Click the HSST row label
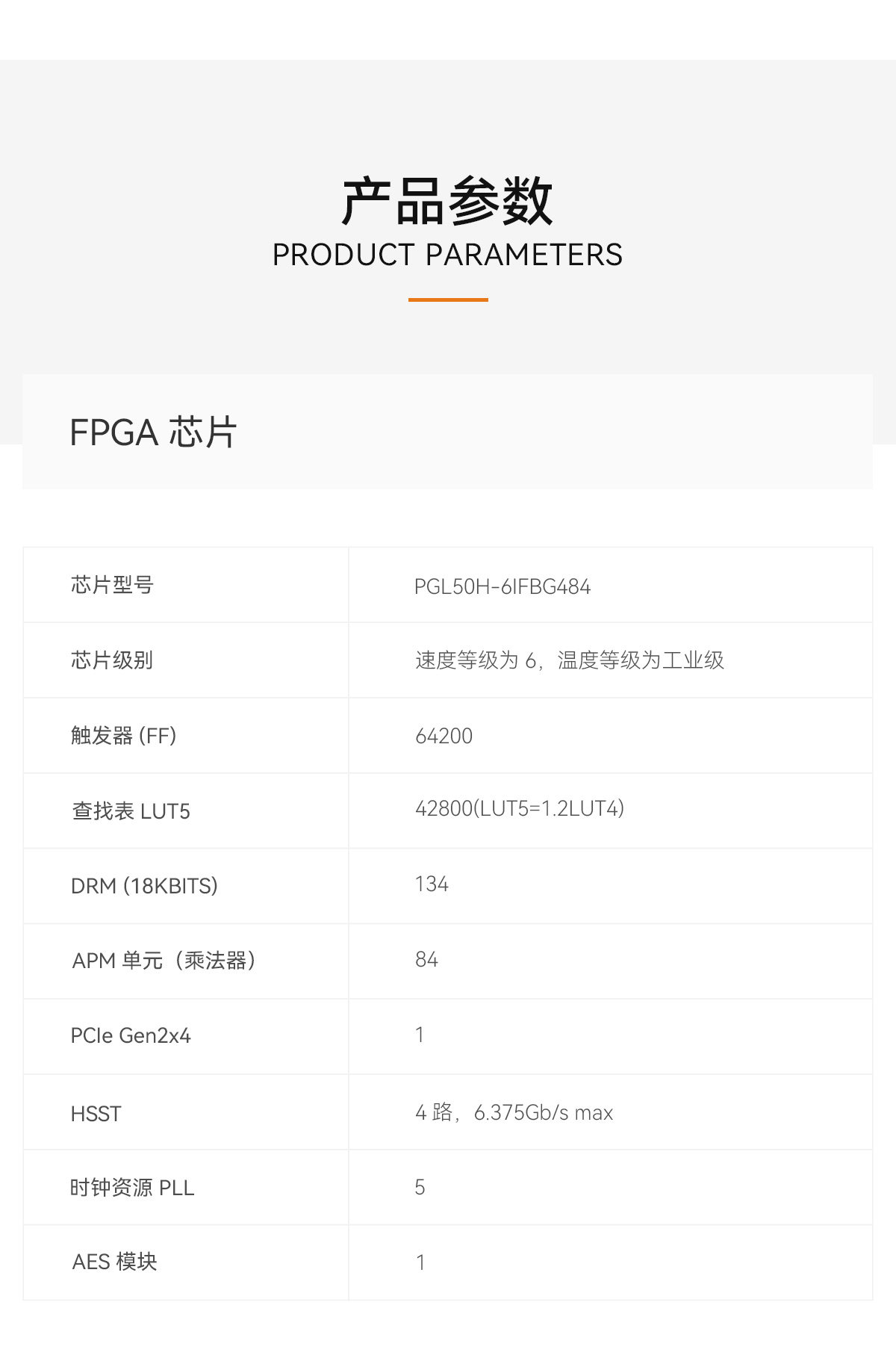Viewport: 896px width, 1367px height. 96,1114
